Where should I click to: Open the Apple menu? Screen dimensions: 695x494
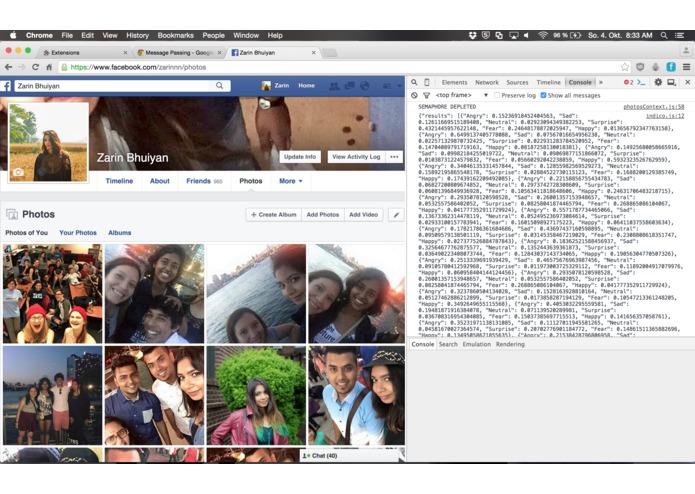point(13,35)
